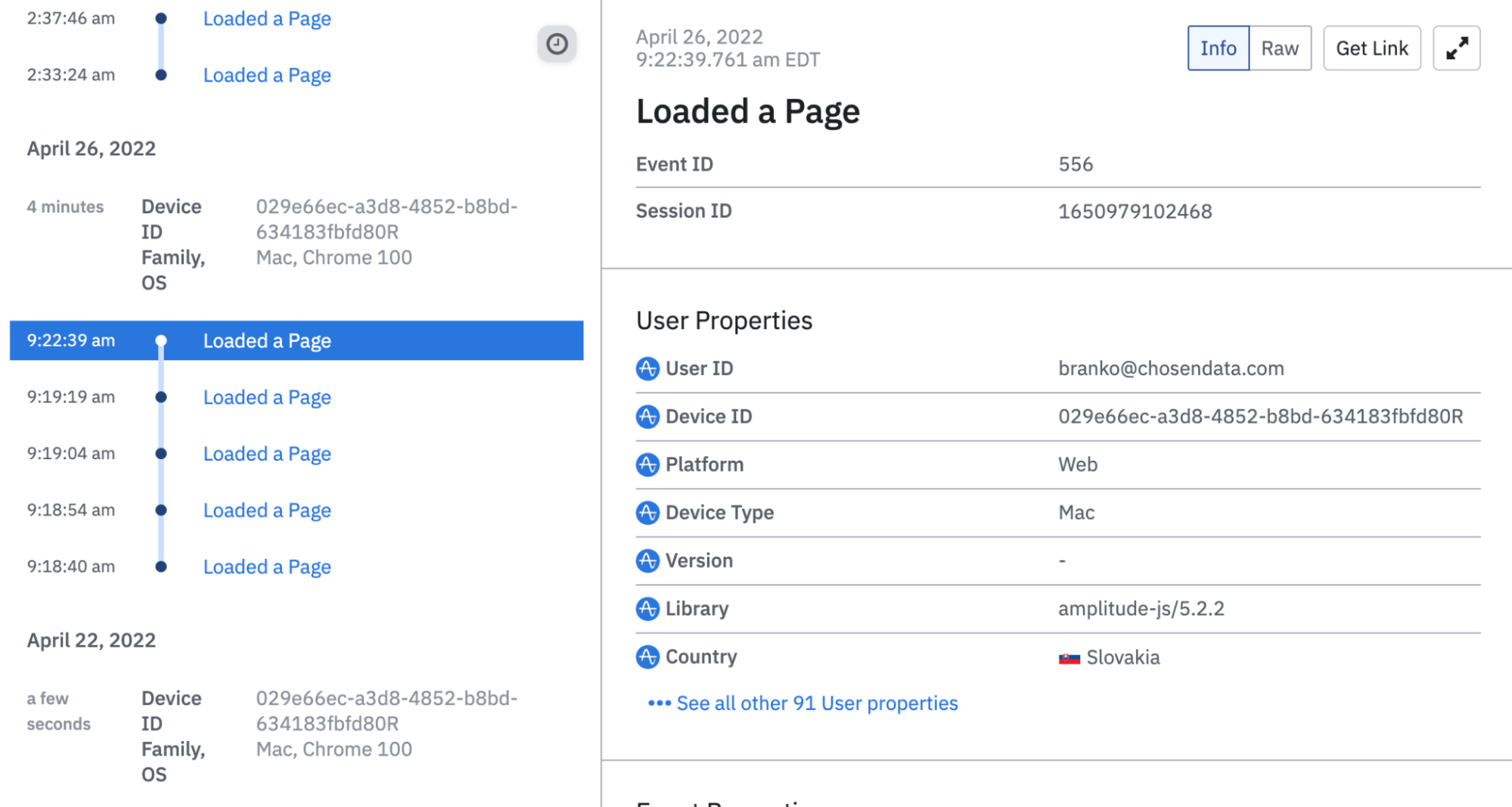Click the Device ID value in User Properties

(x=1260, y=417)
